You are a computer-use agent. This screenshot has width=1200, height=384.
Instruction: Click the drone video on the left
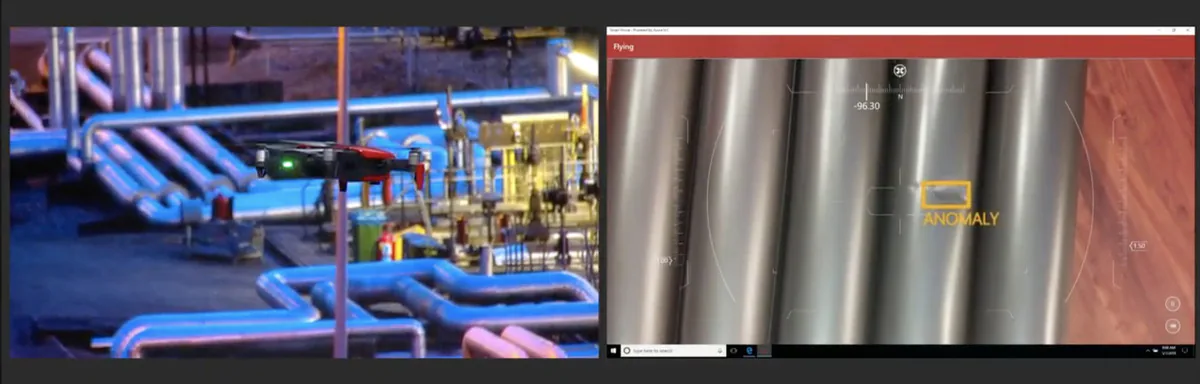(304, 192)
